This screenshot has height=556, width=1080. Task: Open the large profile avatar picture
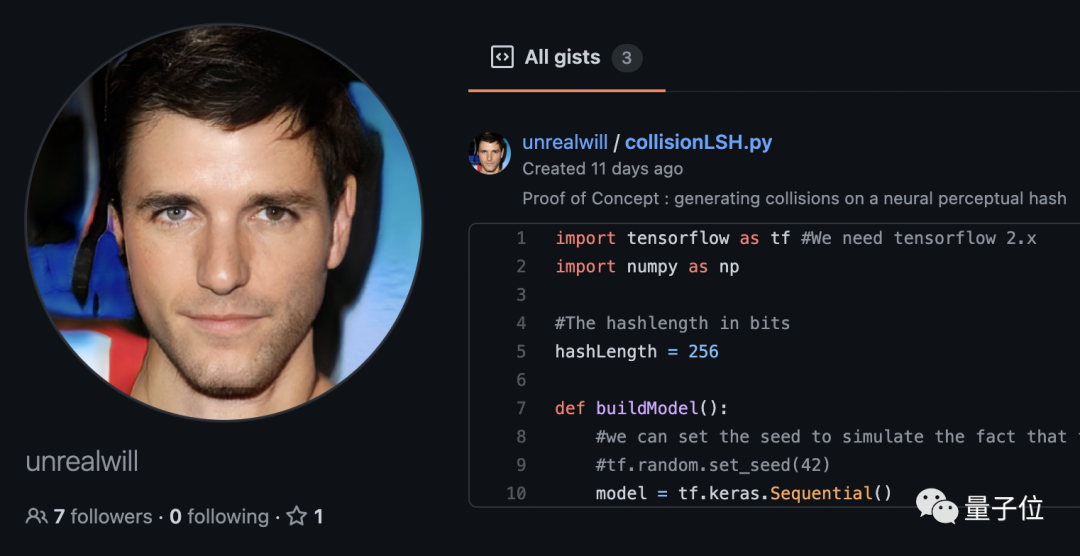pyautogui.click(x=224, y=221)
